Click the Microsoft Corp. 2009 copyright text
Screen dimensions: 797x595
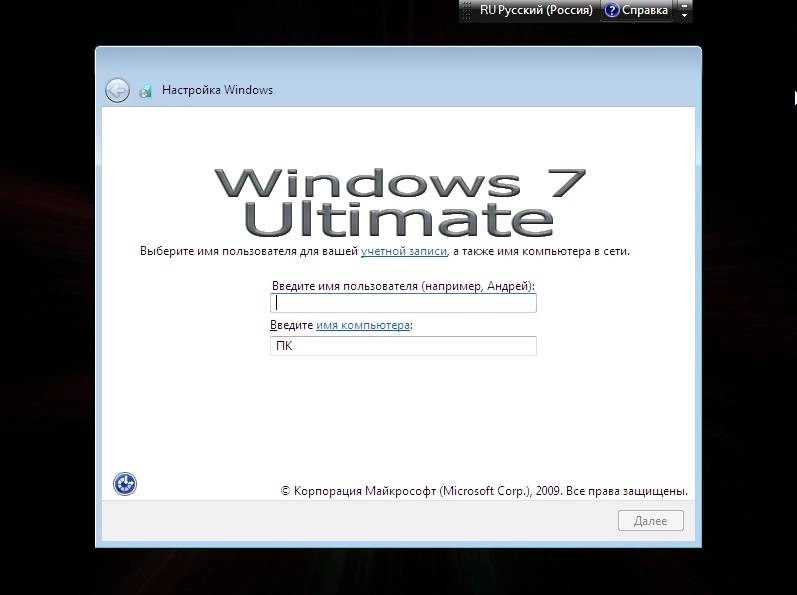click(x=484, y=491)
